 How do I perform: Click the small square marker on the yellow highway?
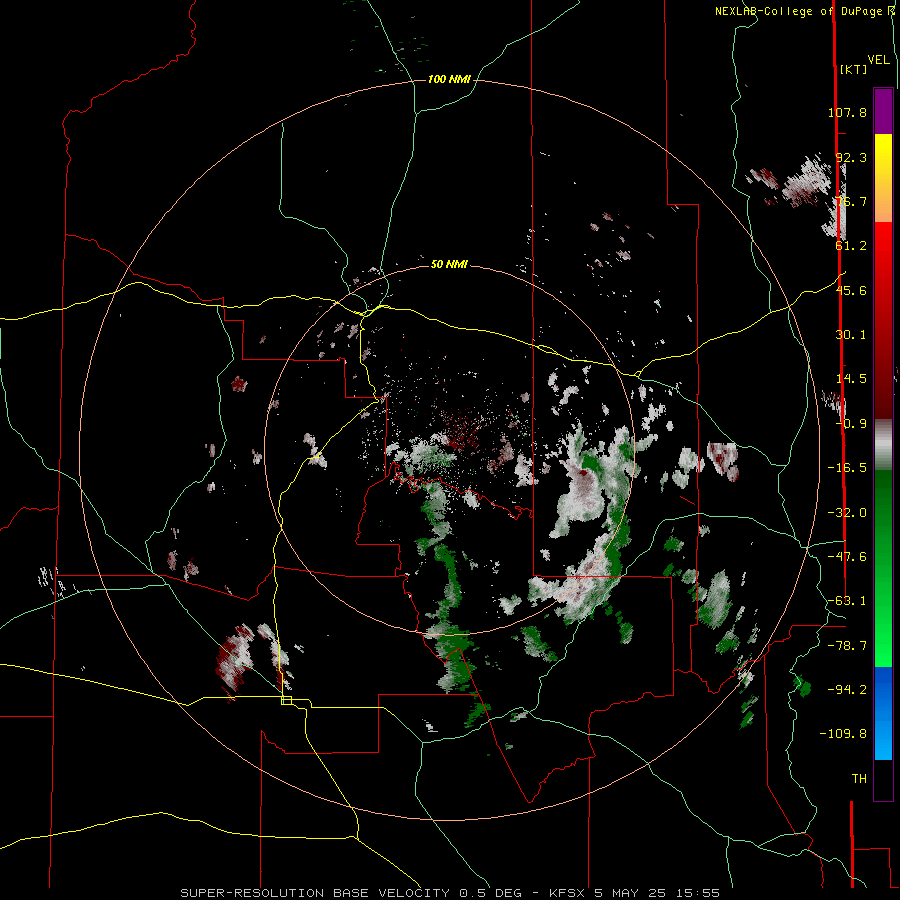(286, 700)
